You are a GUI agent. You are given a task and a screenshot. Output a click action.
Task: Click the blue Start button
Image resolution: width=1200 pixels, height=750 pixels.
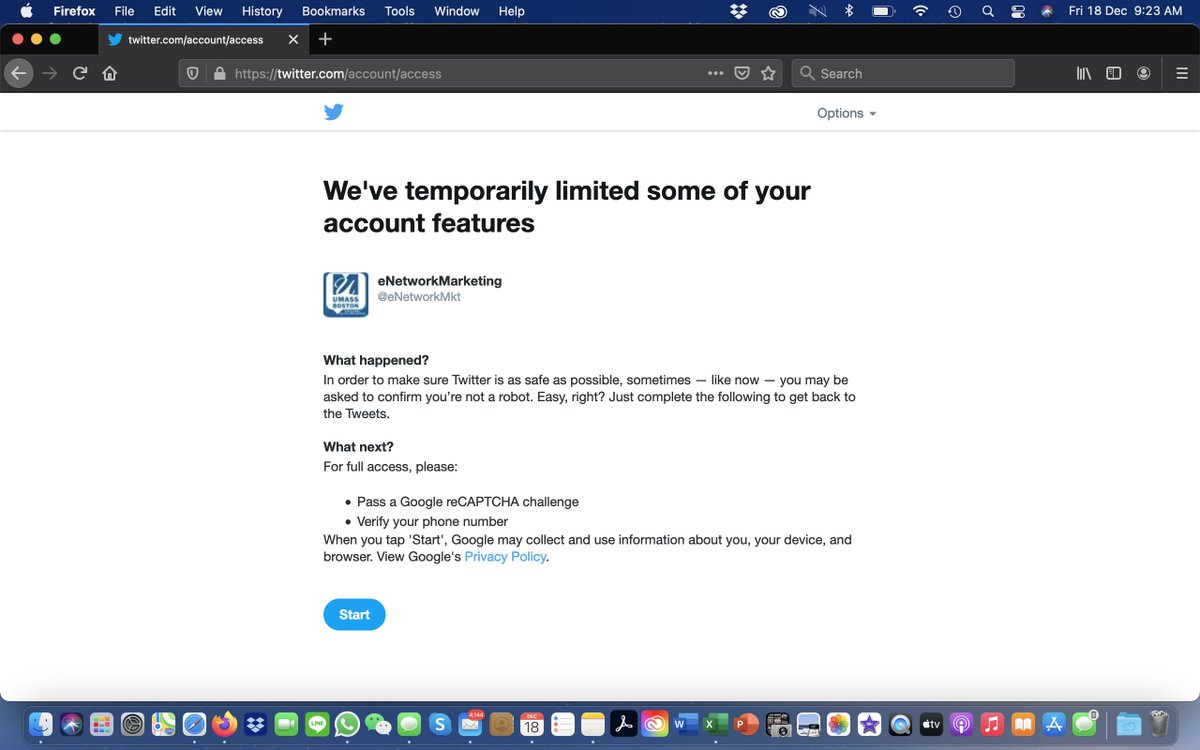pyautogui.click(x=354, y=614)
